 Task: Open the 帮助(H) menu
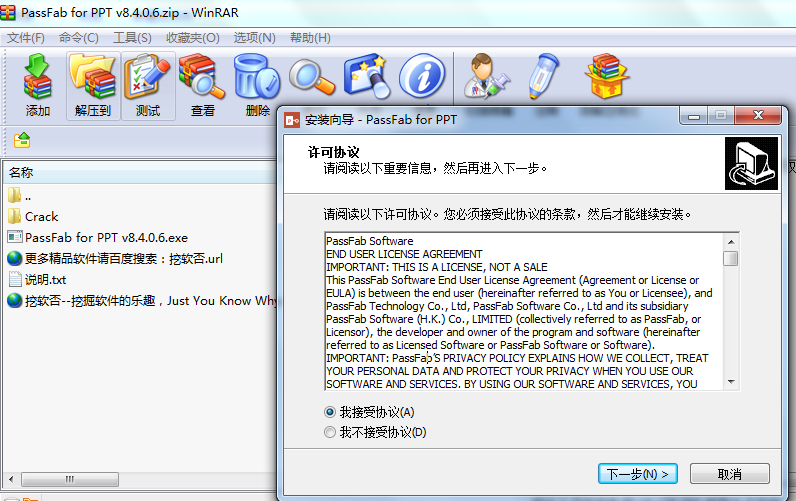click(x=310, y=38)
